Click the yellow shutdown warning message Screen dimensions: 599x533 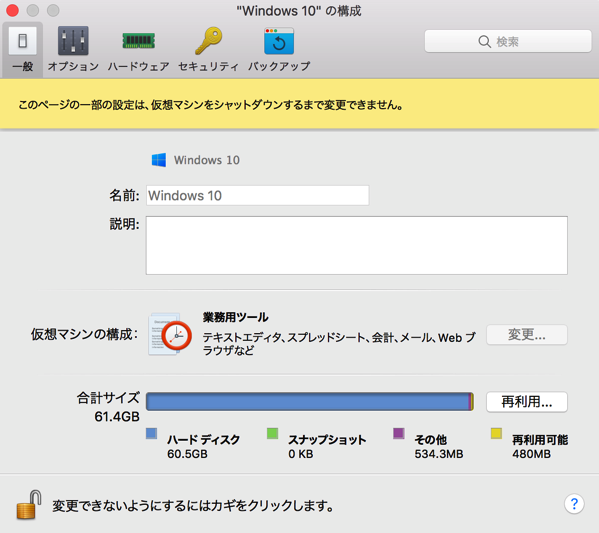tap(211, 105)
